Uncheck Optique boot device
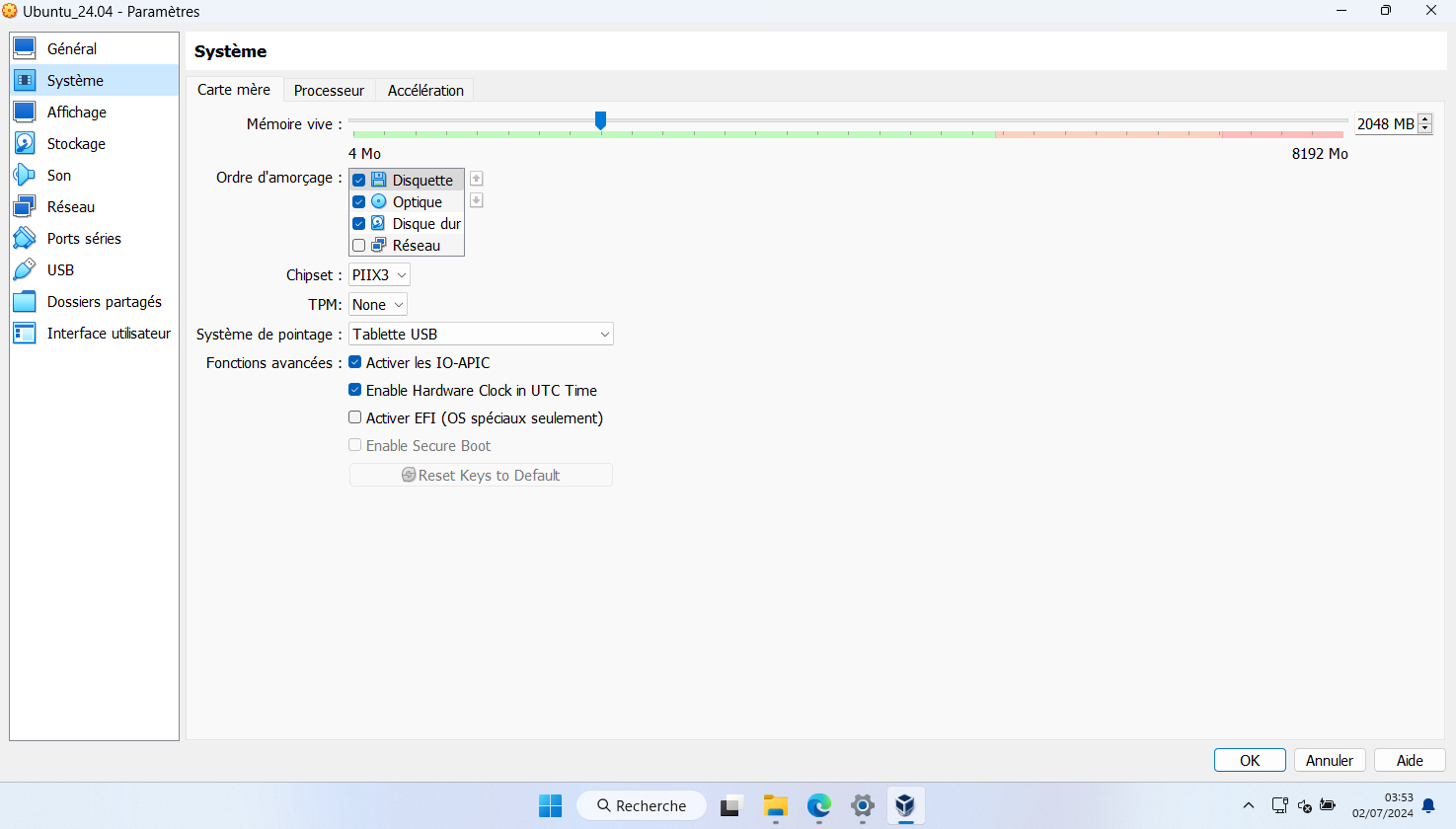1456x829 pixels. [359, 201]
